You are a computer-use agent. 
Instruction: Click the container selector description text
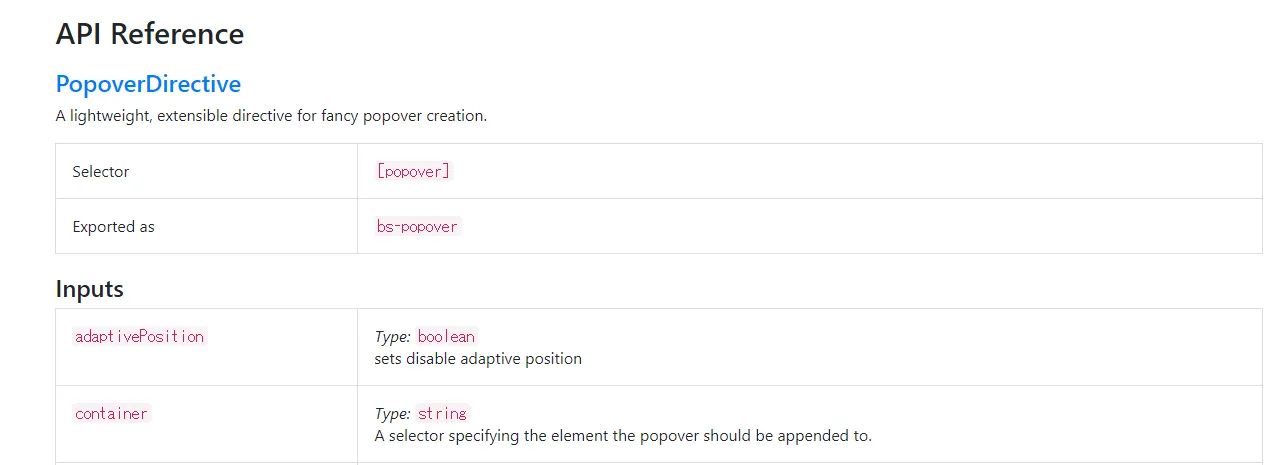(x=623, y=436)
